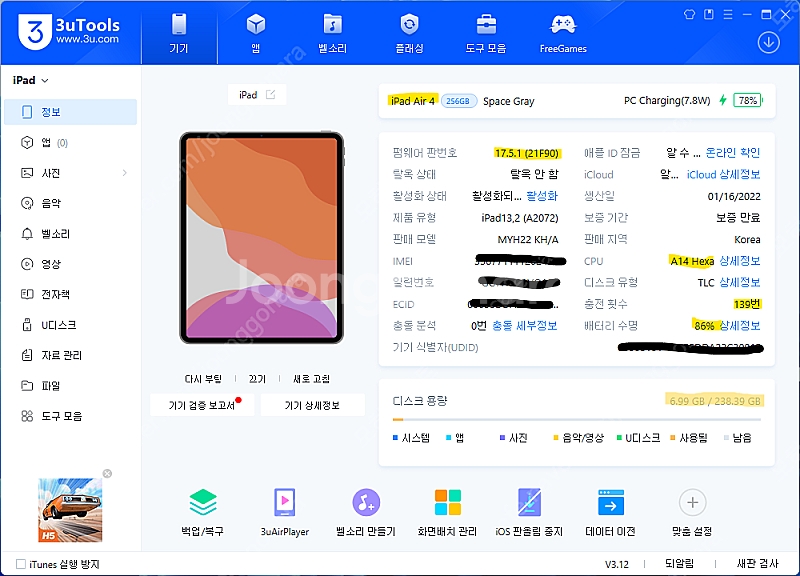Launch 데이터 이전 data transfer tool
The width and height of the screenshot is (800, 576).
(611, 512)
